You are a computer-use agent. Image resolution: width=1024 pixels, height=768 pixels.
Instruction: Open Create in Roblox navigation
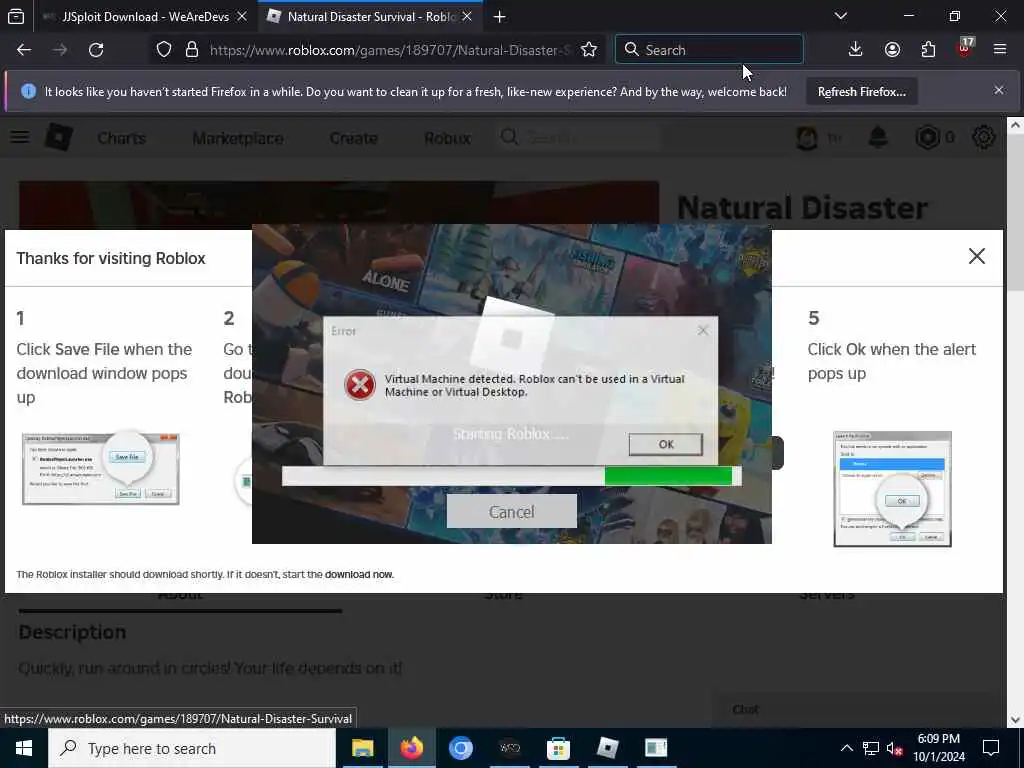pyautogui.click(x=353, y=138)
